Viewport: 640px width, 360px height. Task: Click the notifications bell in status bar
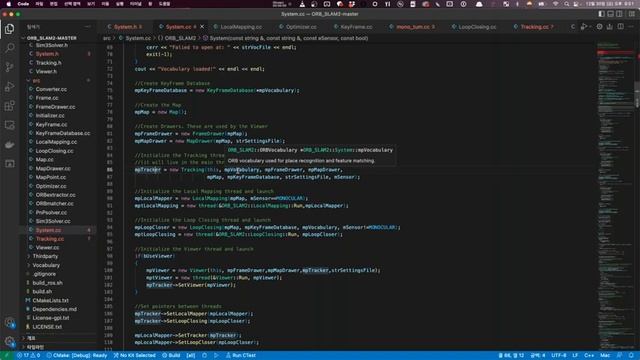click(x=631, y=356)
